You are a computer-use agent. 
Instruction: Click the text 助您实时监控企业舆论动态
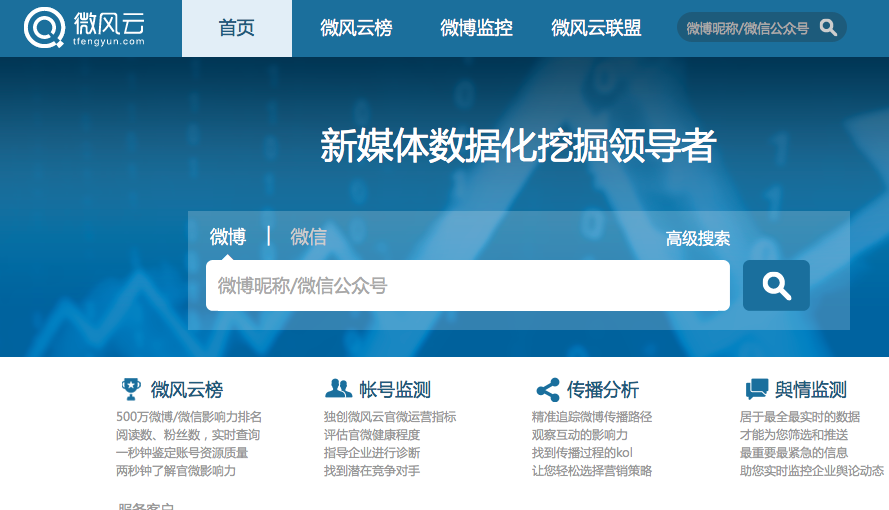pos(812,471)
